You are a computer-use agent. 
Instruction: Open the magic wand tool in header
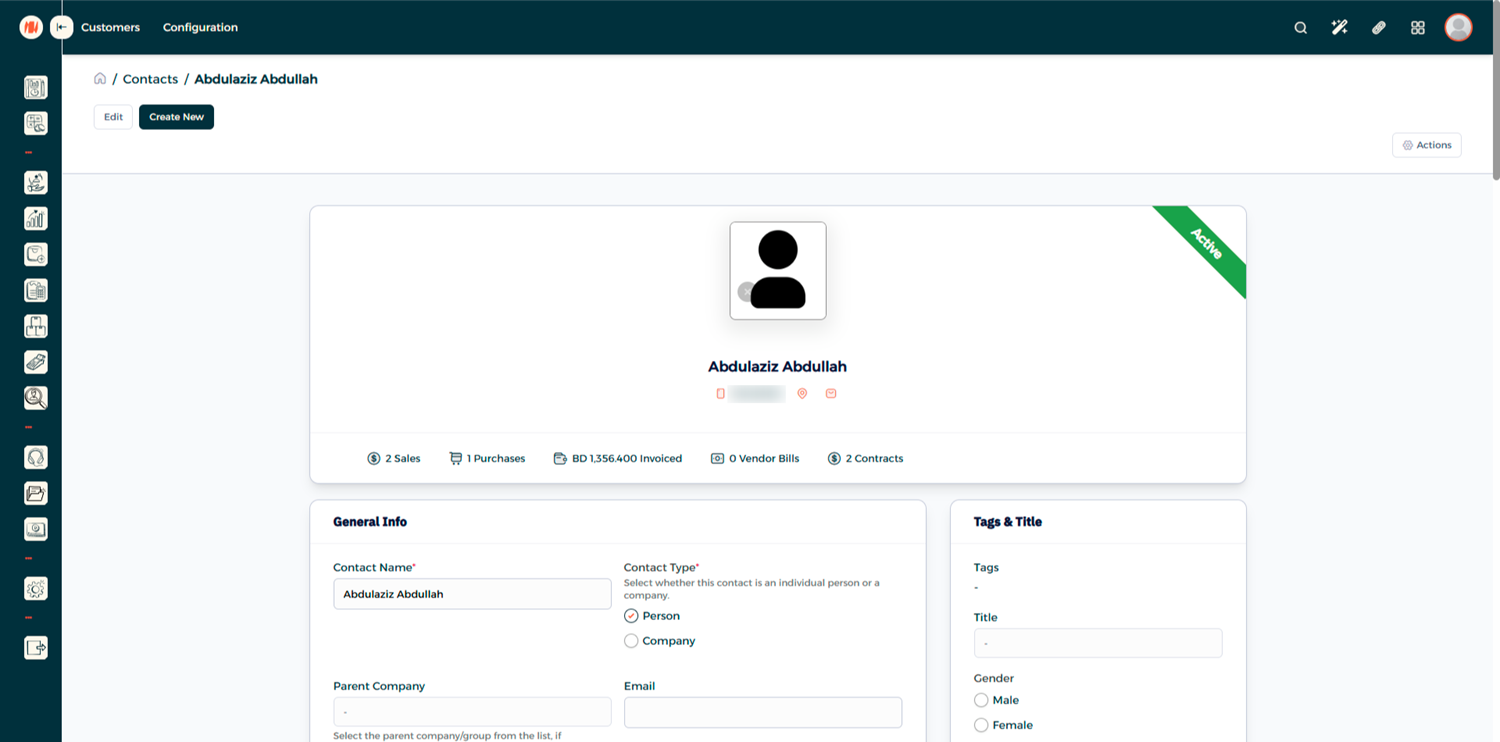(1339, 28)
